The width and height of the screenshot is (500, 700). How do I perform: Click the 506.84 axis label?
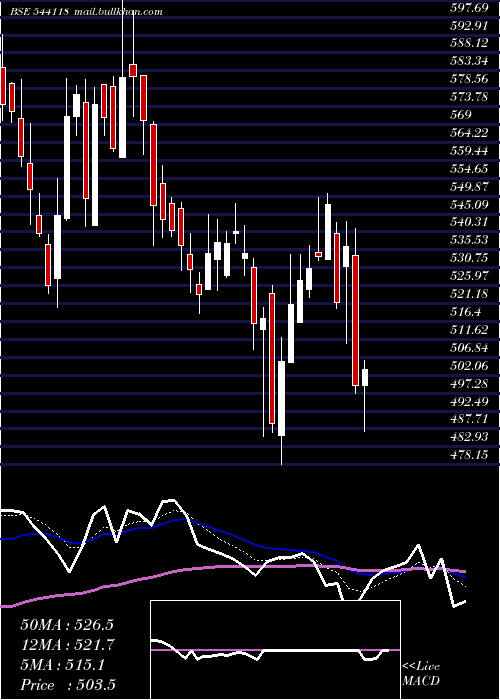(469, 347)
